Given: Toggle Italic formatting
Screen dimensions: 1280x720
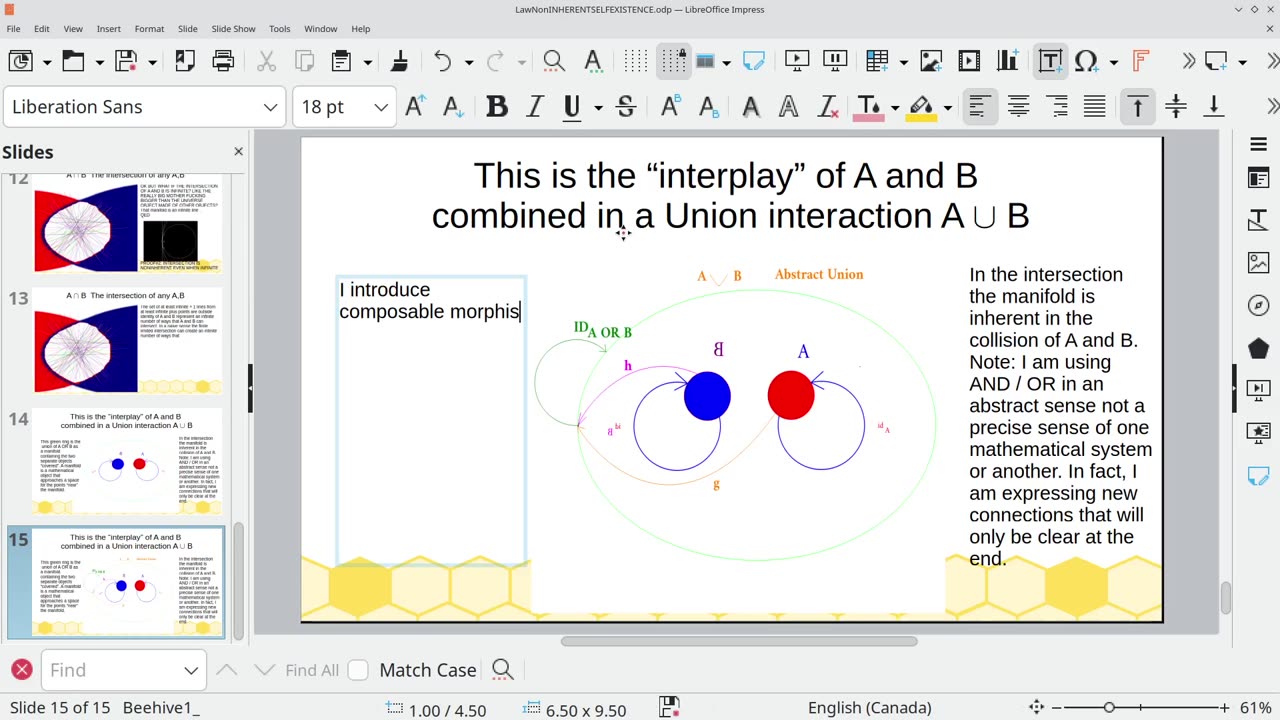Looking at the screenshot, I should [x=534, y=106].
